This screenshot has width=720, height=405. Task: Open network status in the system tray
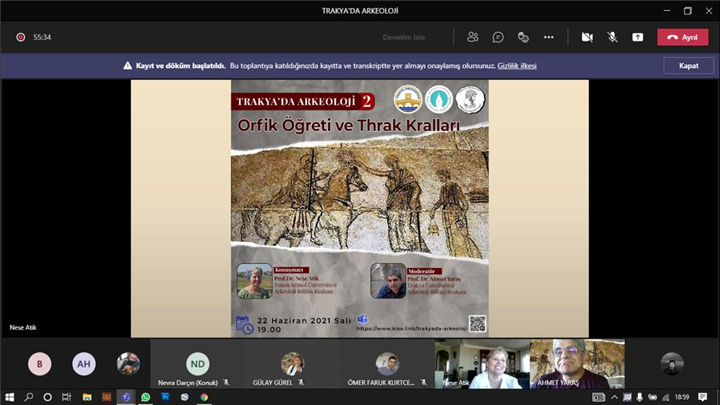pyautogui.click(x=665, y=397)
